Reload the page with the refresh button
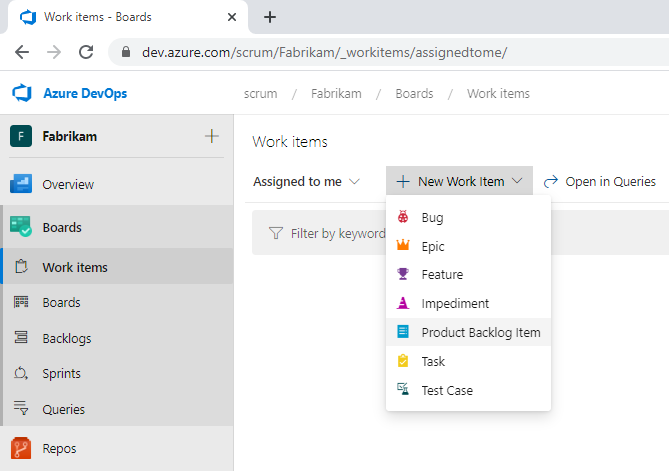This screenshot has height=471, width=669. coord(86,52)
